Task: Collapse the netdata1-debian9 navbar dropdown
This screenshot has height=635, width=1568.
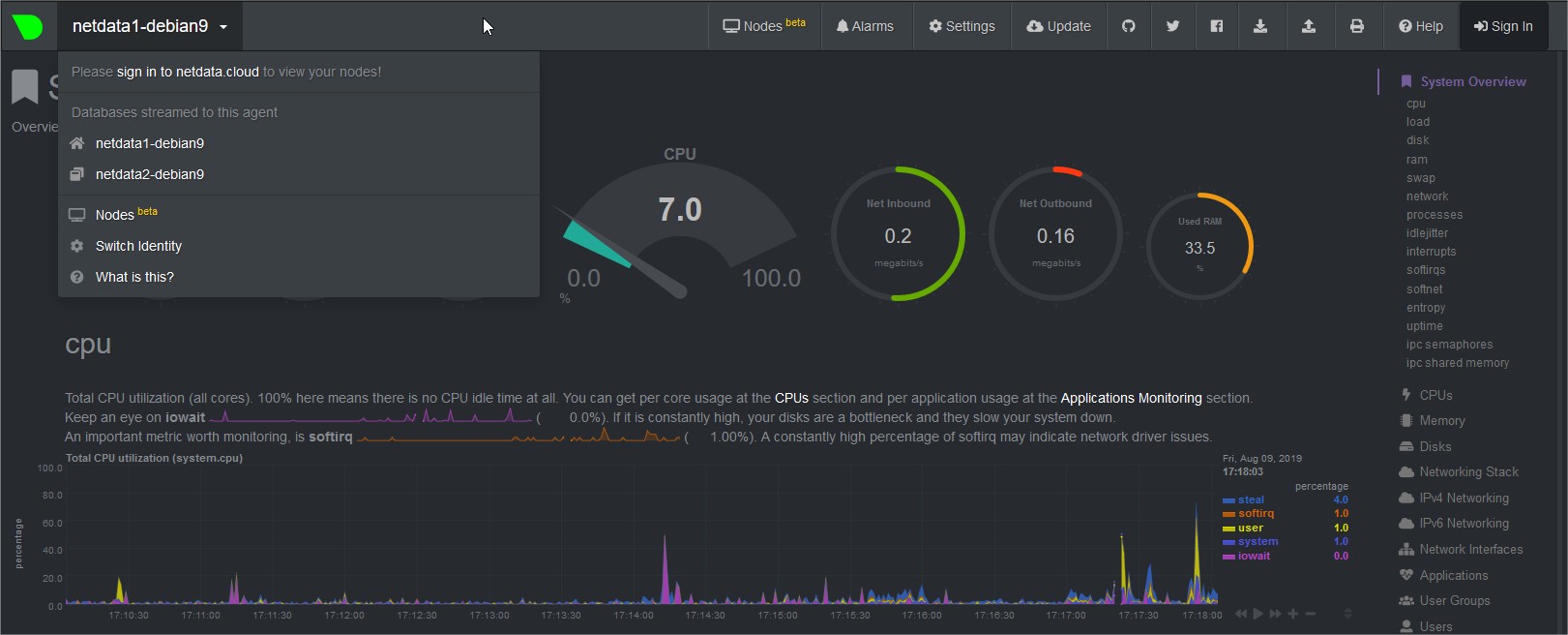Action: point(150,26)
